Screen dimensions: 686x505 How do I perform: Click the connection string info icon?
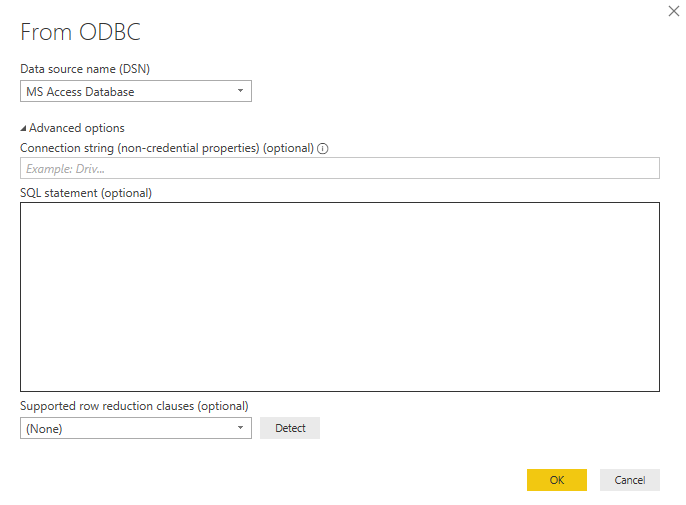tap(322, 148)
